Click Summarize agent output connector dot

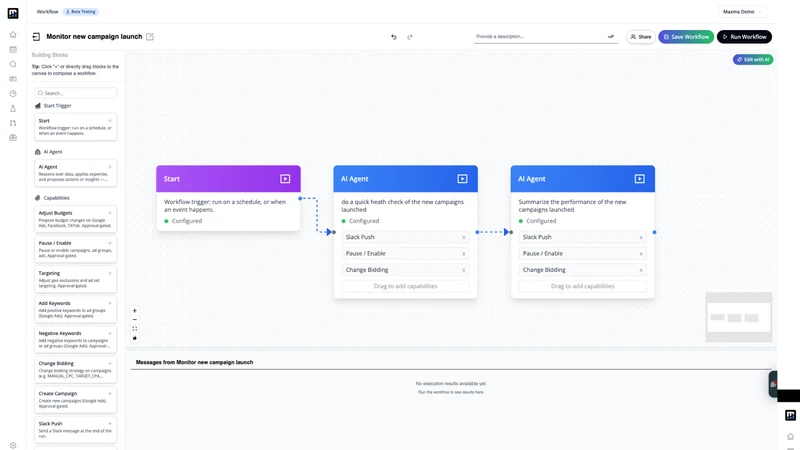(x=655, y=232)
